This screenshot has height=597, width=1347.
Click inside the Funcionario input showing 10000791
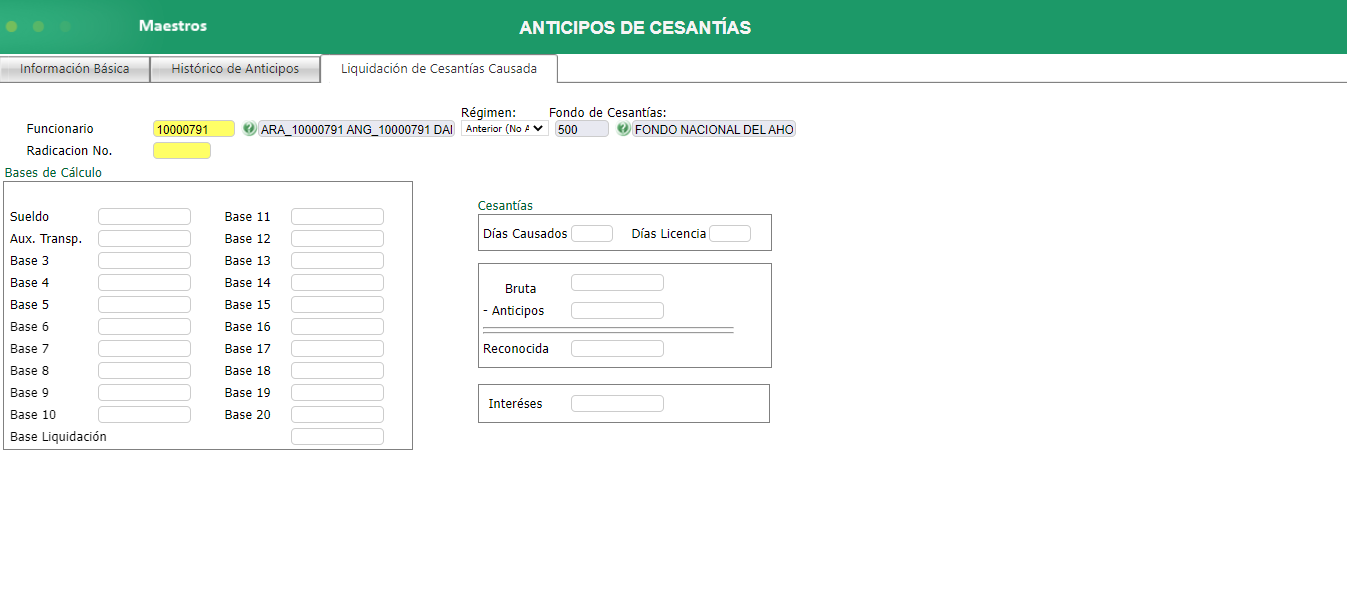[193, 129]
